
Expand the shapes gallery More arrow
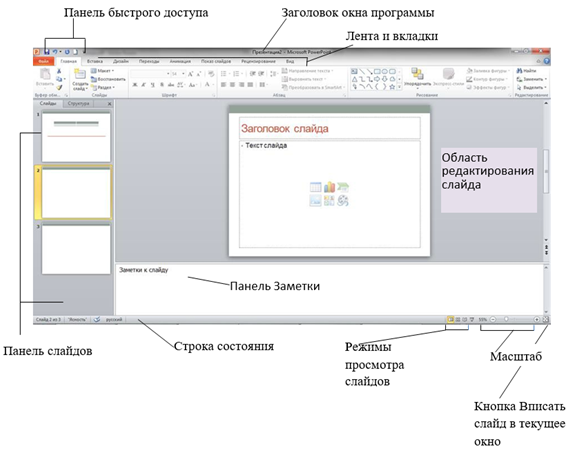[x=400, y=87]
